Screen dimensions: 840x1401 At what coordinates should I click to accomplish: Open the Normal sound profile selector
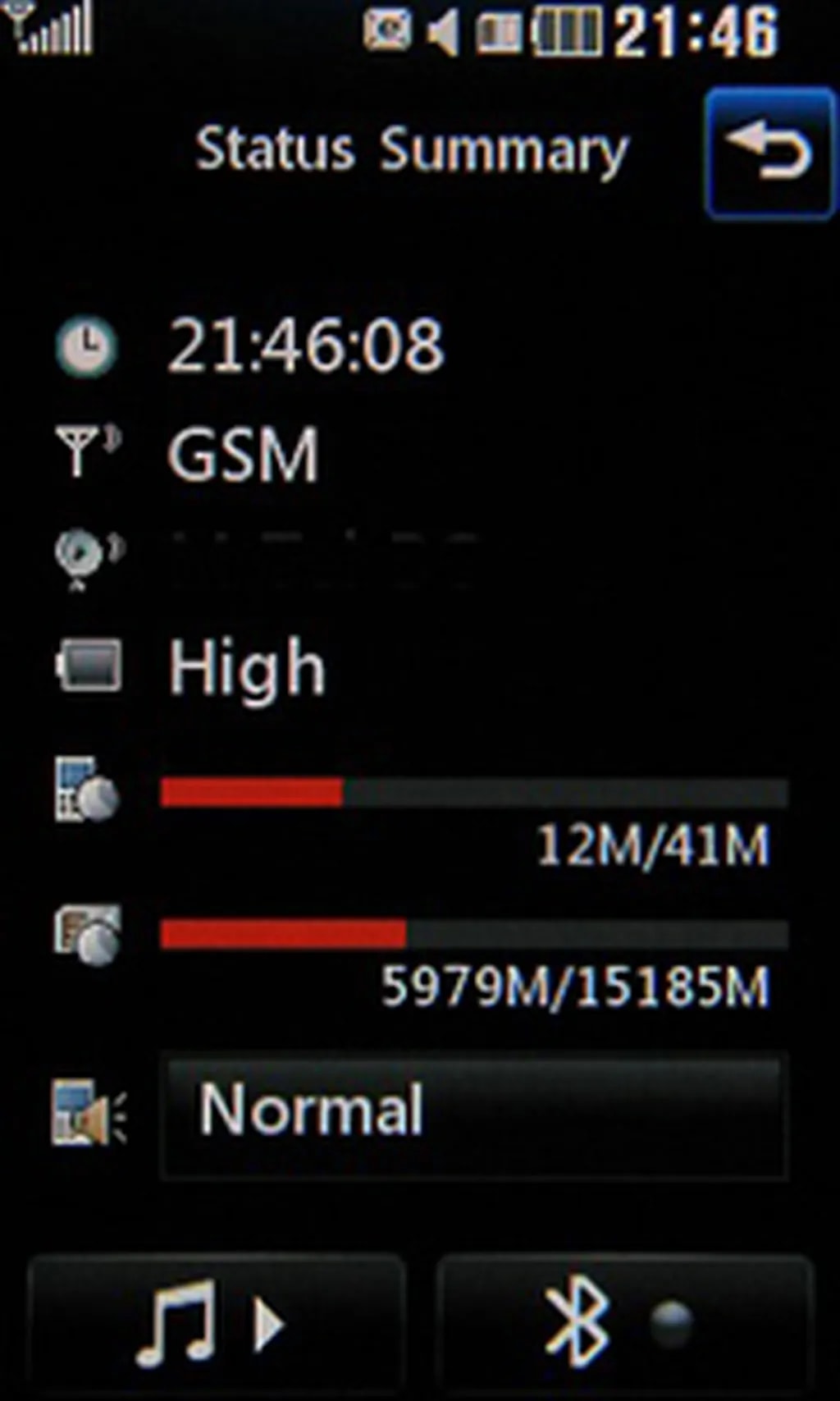[x=474, y=1114]
